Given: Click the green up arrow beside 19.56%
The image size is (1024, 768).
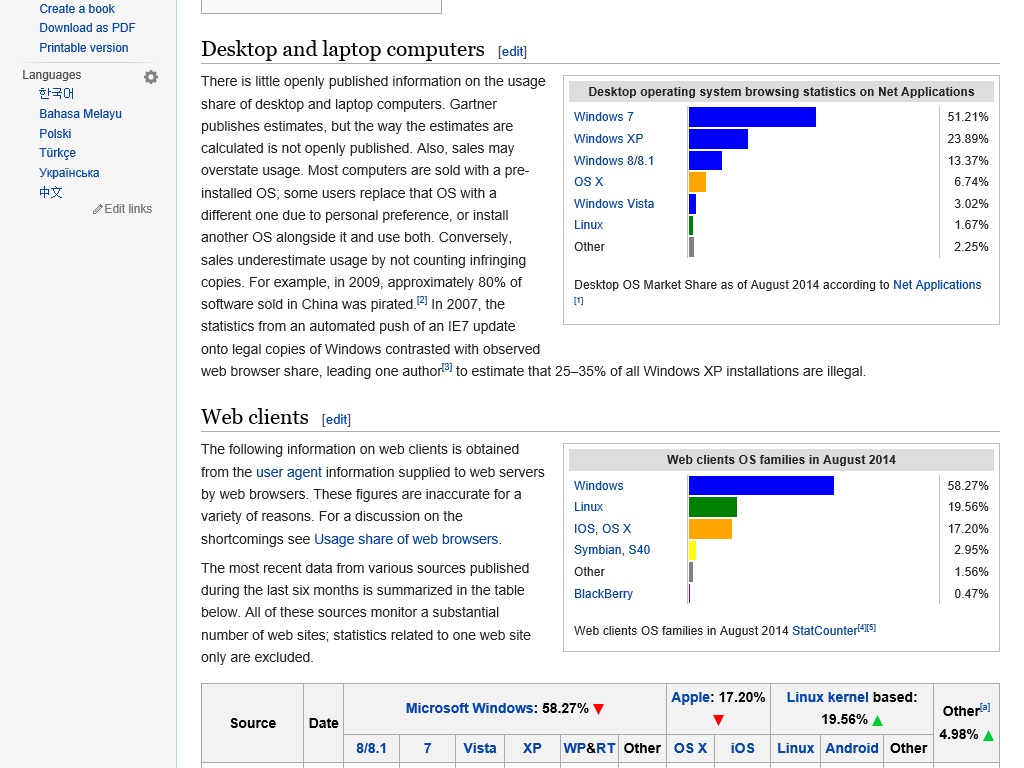Looking at the screenshot, I should point(878,720).
